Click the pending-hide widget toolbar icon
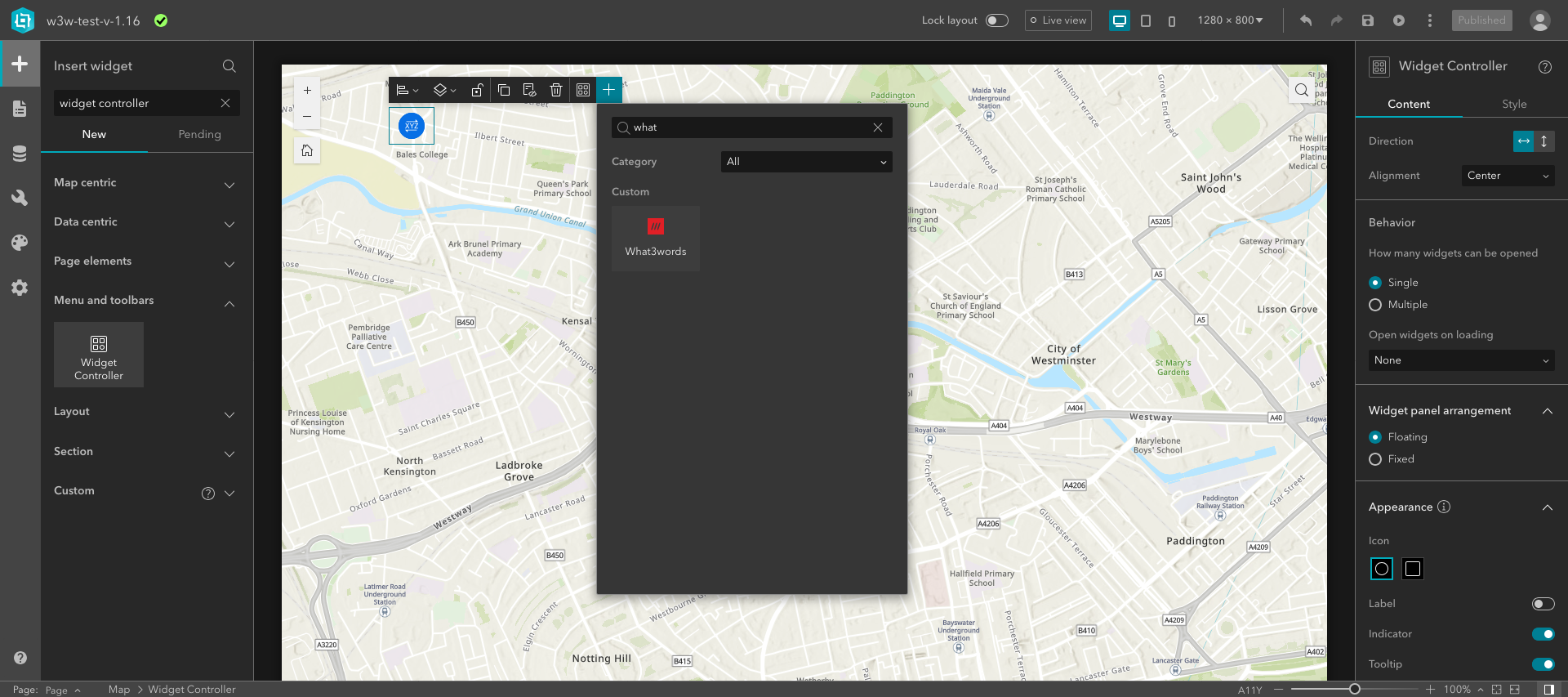 click(529, 90)
